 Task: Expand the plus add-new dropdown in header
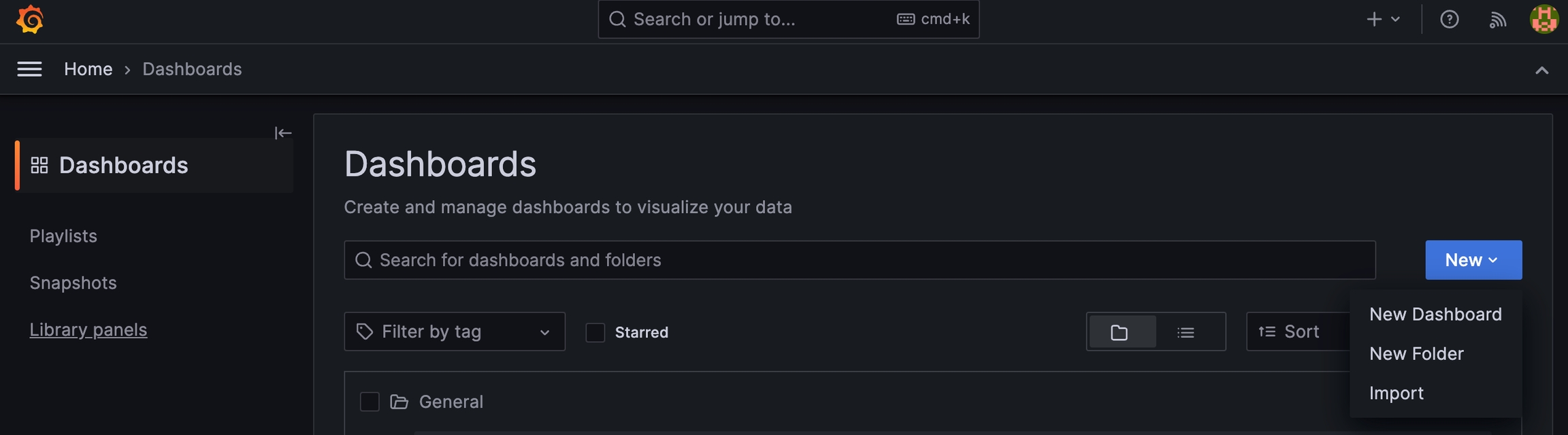pyautogui.click(x=1382, y=19)
